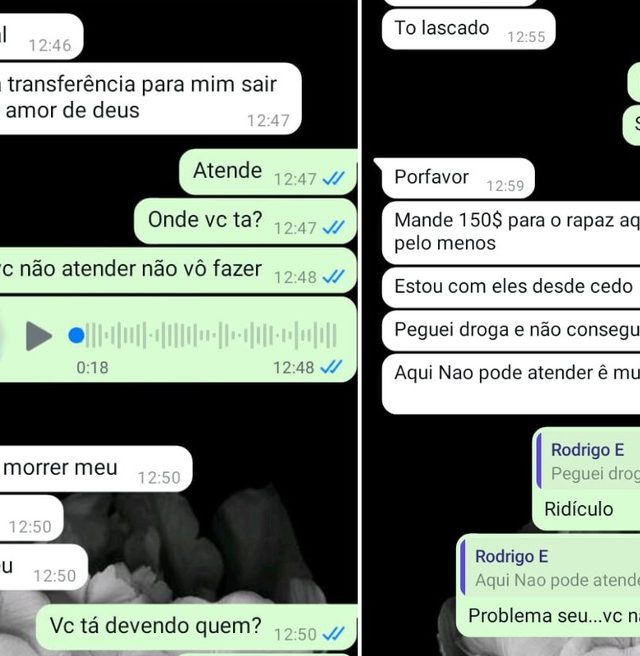Open the quoted 'Aqui Nao pode atende' reply
The image size is (640, 656).
(550, 568)
